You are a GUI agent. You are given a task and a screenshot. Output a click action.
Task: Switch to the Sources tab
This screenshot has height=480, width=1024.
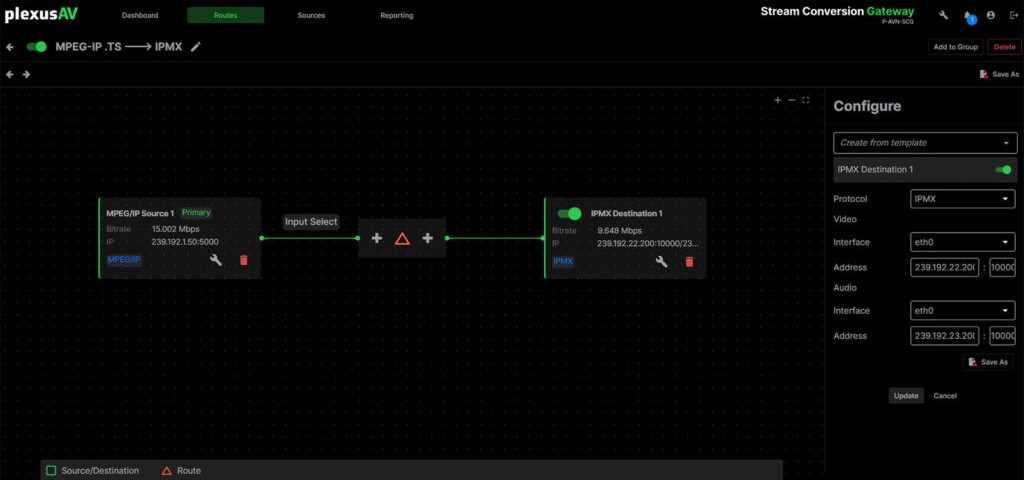click(x=311, y=16)
